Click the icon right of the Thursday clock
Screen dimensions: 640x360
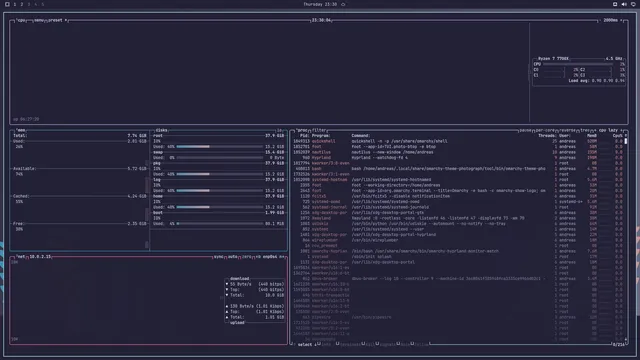343,4
